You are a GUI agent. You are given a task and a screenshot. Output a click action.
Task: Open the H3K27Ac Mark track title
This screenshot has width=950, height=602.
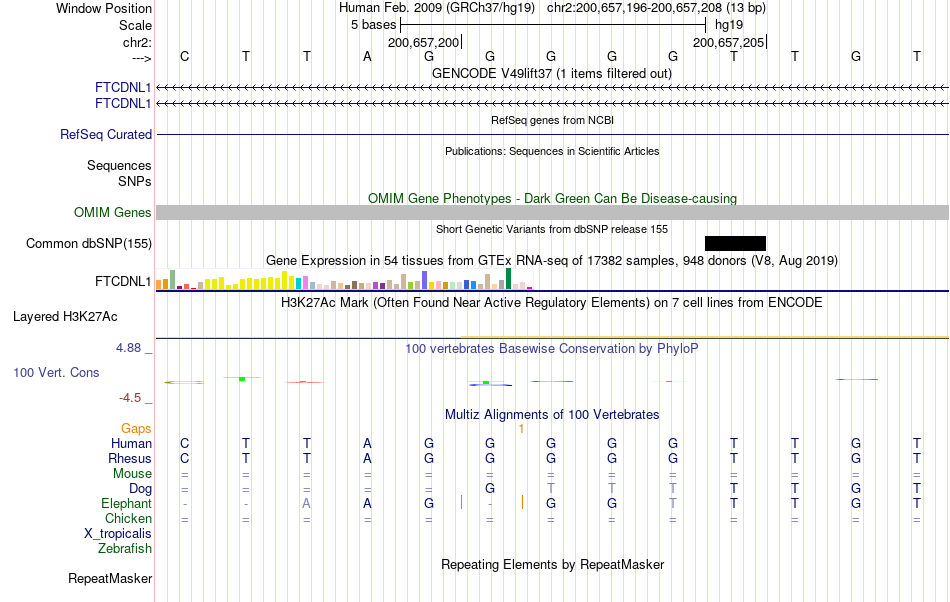coord(551,302)
